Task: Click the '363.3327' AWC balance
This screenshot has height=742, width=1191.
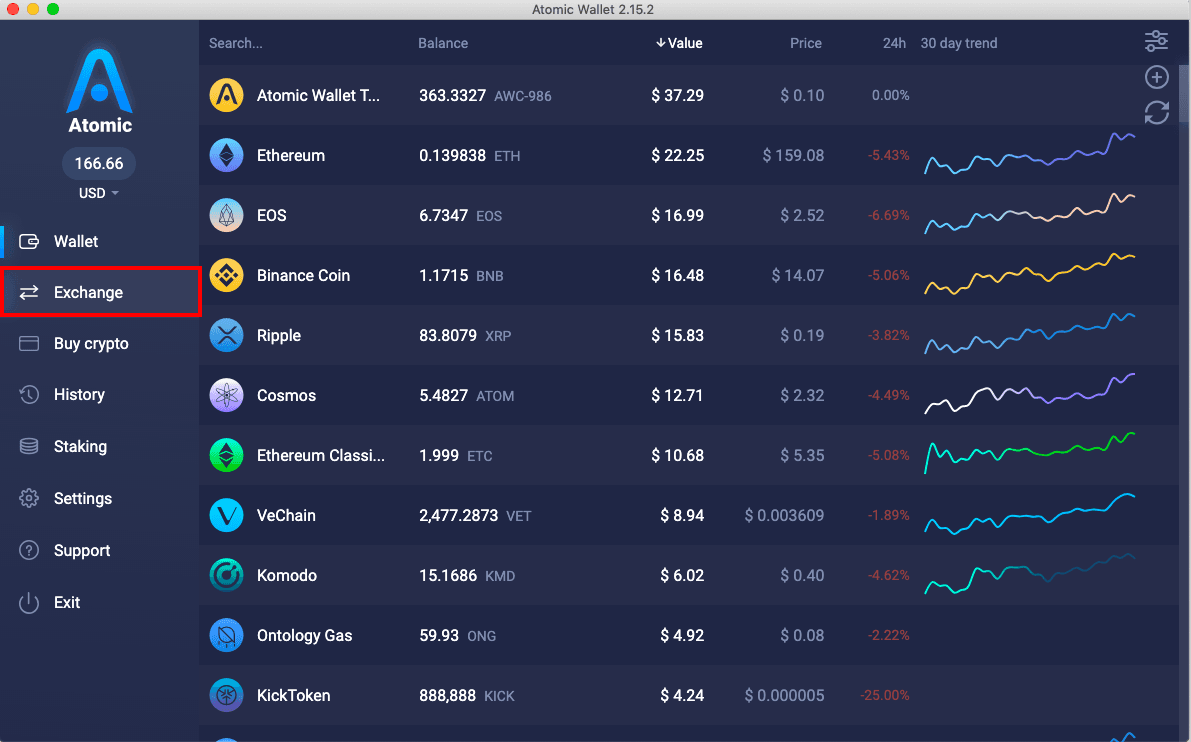Action: click(x=453, y=96)
